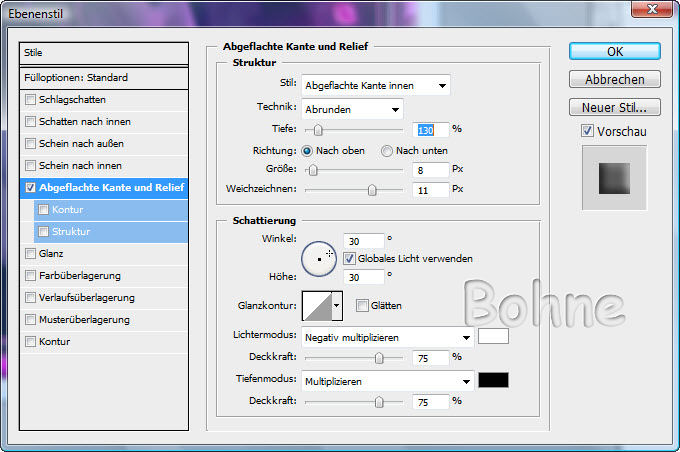680x452 pixels.
Task: Click the Weichzeichnen pixel input field
Action: tap(431, 190)
